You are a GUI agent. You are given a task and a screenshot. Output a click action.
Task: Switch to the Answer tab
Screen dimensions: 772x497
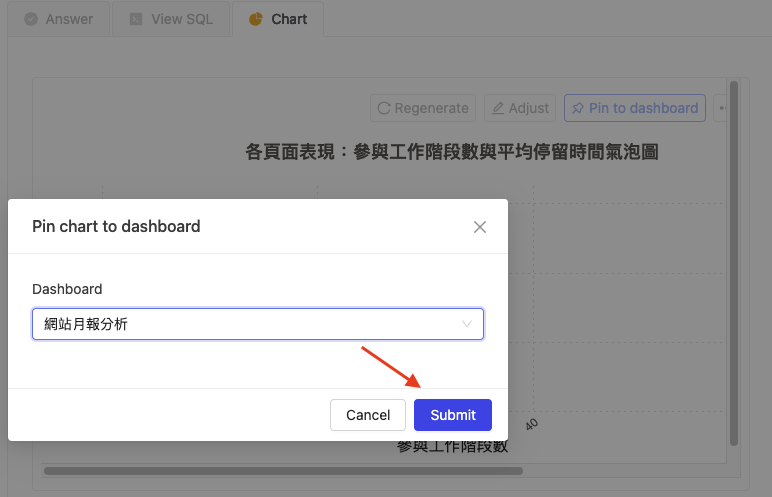[x=59, y=19]
